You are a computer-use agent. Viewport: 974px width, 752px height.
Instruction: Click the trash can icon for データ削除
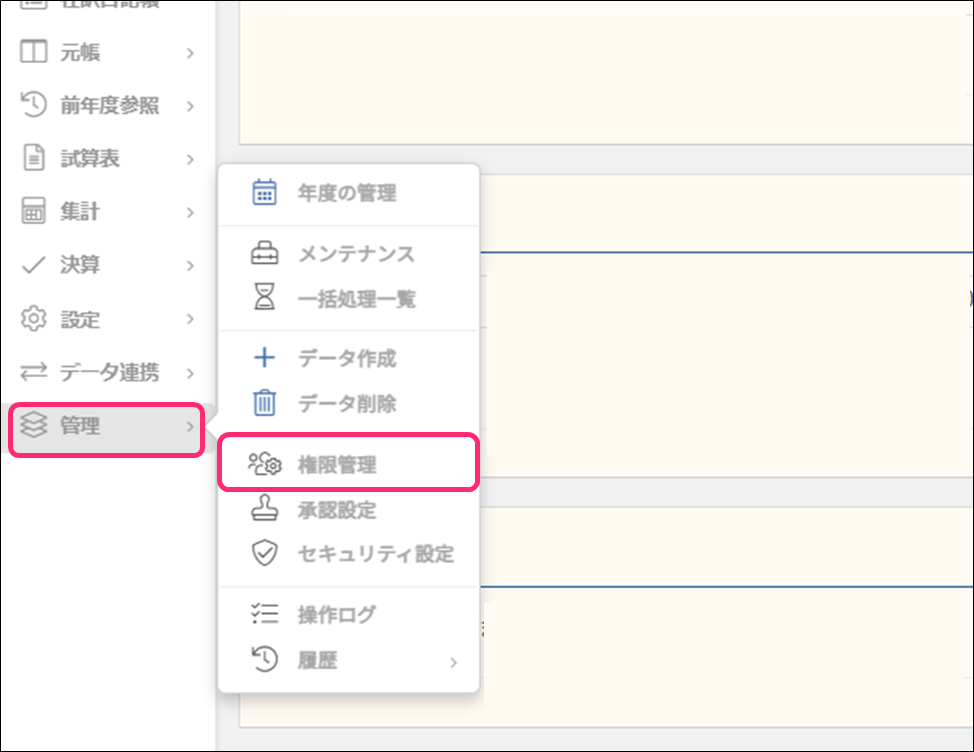[x=264, y=404]
